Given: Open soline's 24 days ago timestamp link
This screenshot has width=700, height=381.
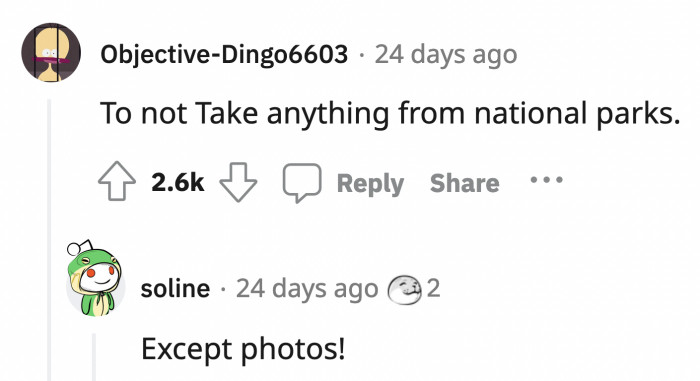Looking at the screenshot, I should coord(307,289).
